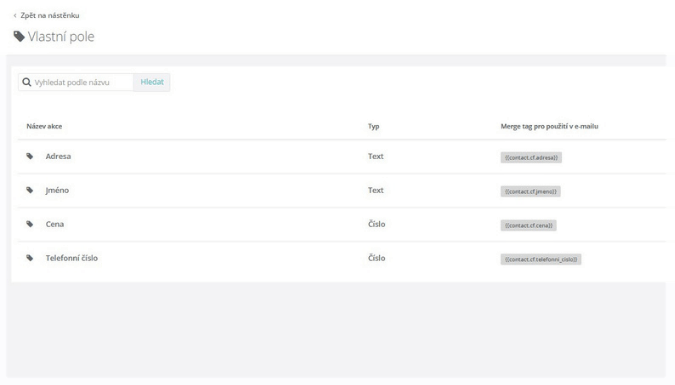Screen dimensions: 675x385
Task: Select the contact.cf.telefonni_cislo merge tag
Action: (541, 259)
